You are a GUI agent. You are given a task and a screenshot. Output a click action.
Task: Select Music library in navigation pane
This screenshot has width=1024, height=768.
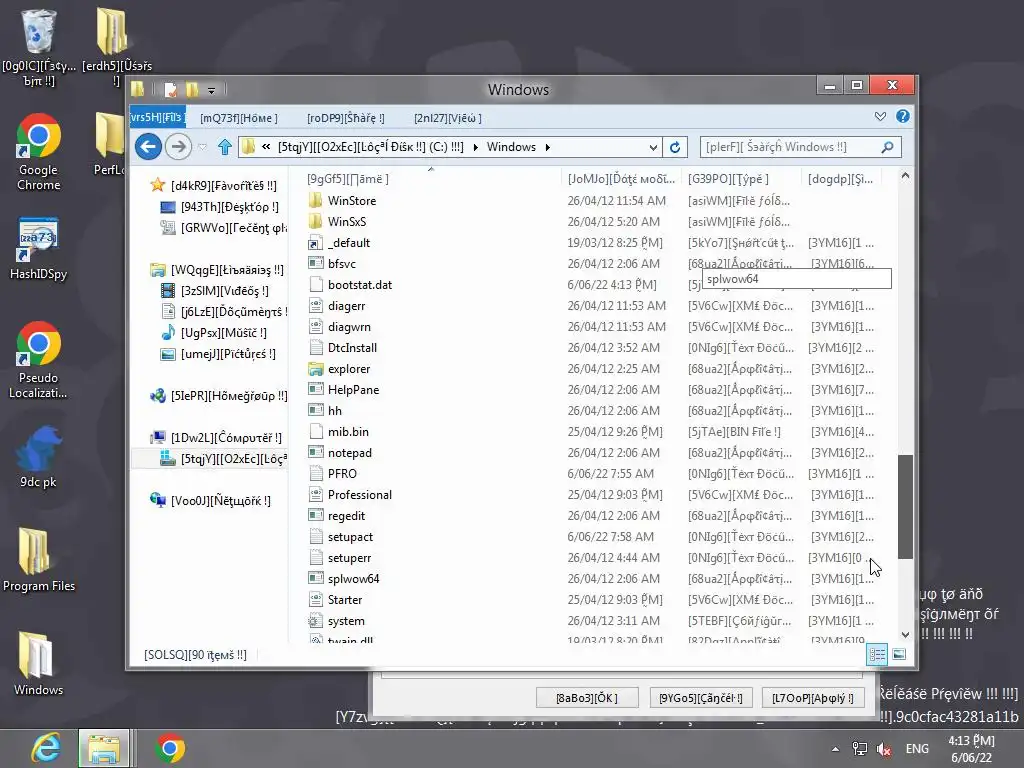[214, 332]
